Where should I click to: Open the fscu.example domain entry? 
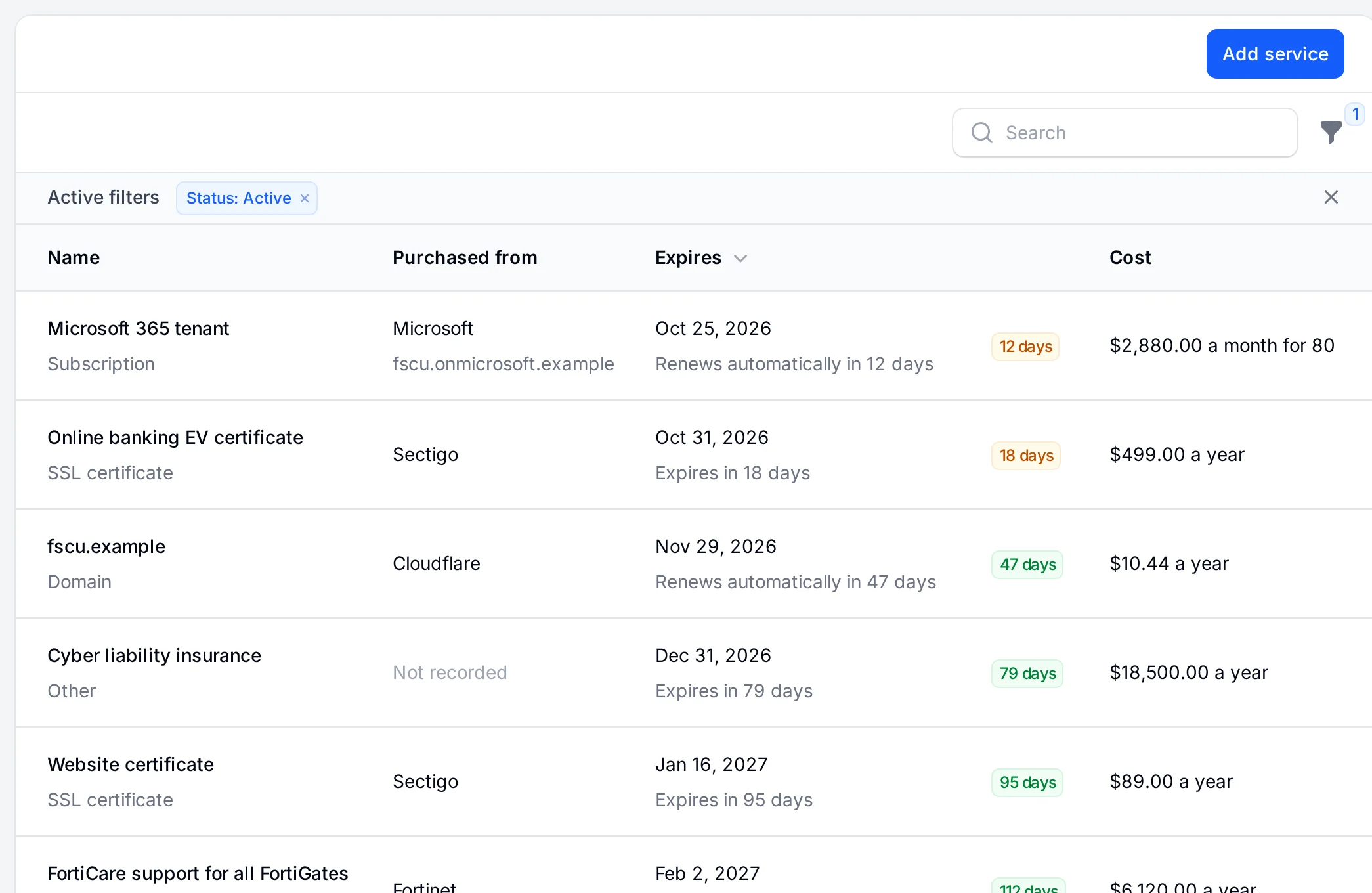coord(106,546)
